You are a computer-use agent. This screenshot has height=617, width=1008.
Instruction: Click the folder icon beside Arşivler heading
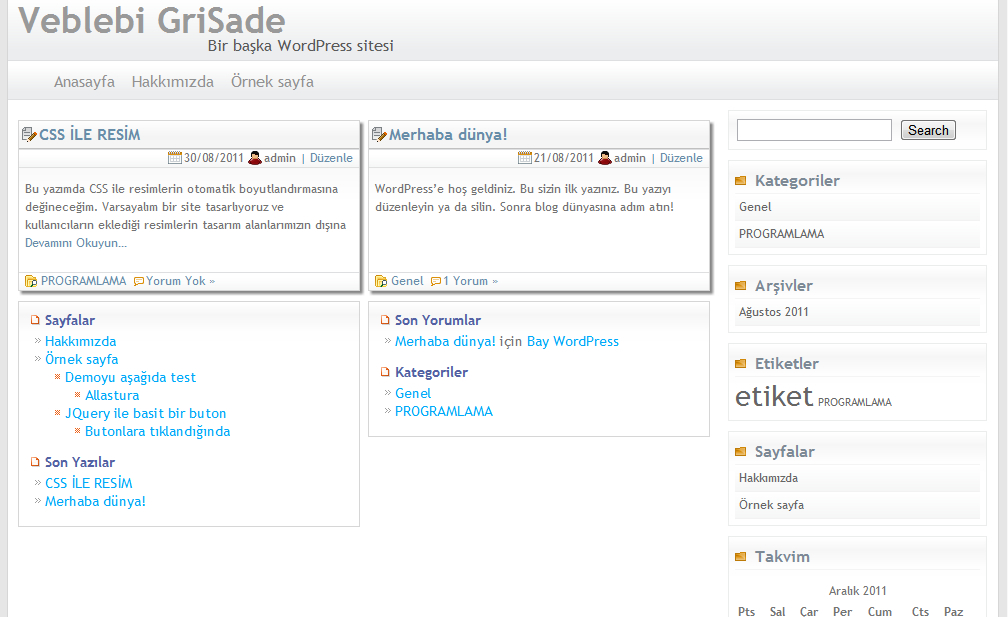741,285
